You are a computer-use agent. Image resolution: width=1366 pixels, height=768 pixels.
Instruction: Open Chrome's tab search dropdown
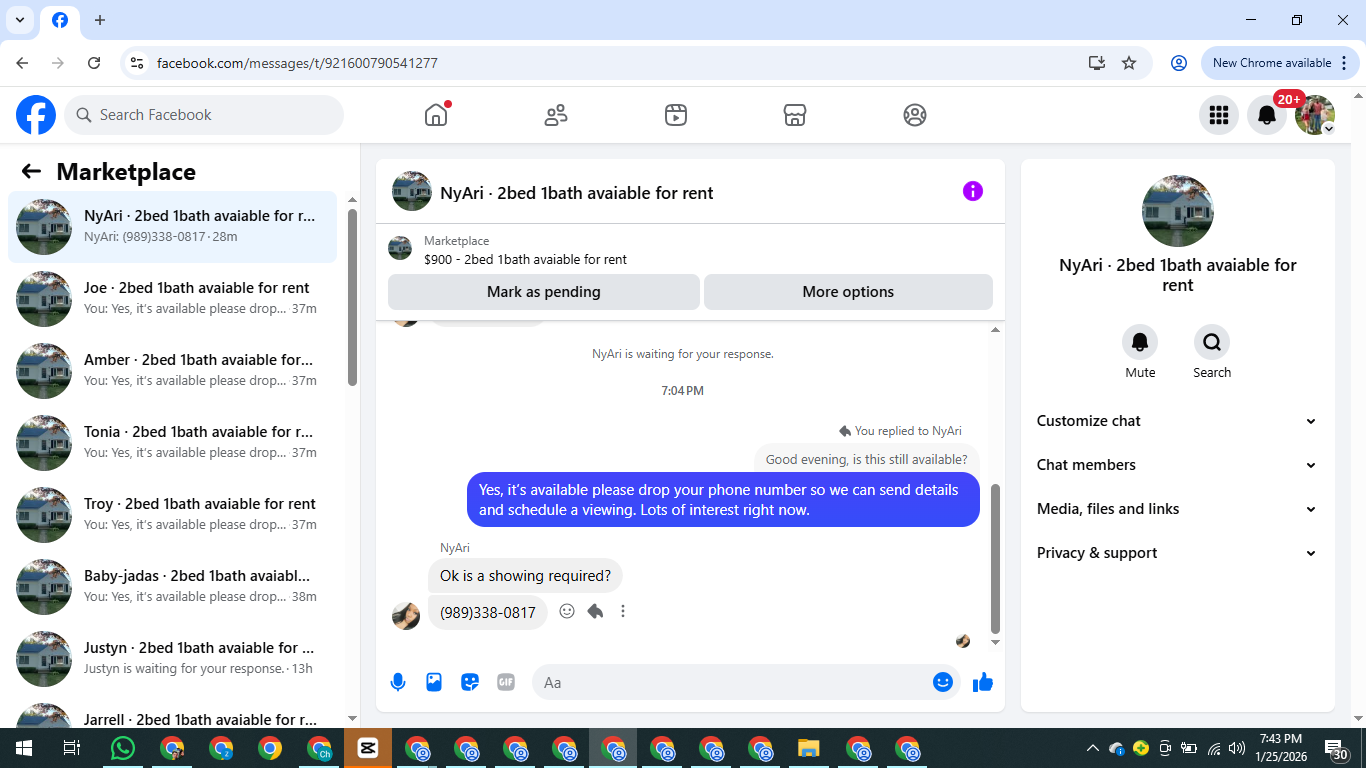click(19, 20)
